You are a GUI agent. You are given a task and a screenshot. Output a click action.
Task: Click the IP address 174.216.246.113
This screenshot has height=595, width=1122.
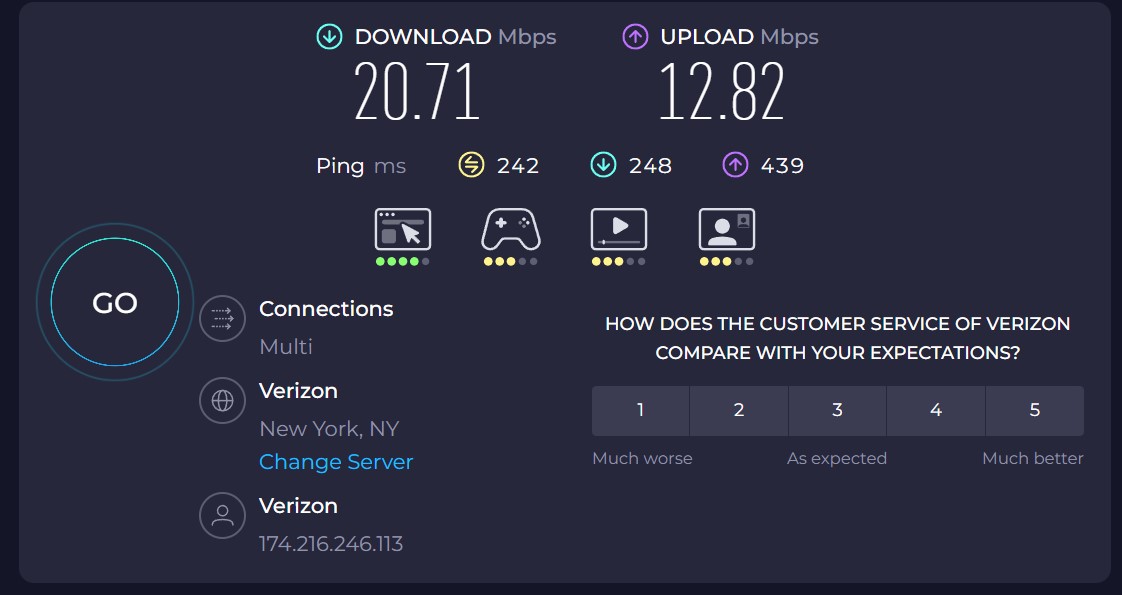(331, 543)
